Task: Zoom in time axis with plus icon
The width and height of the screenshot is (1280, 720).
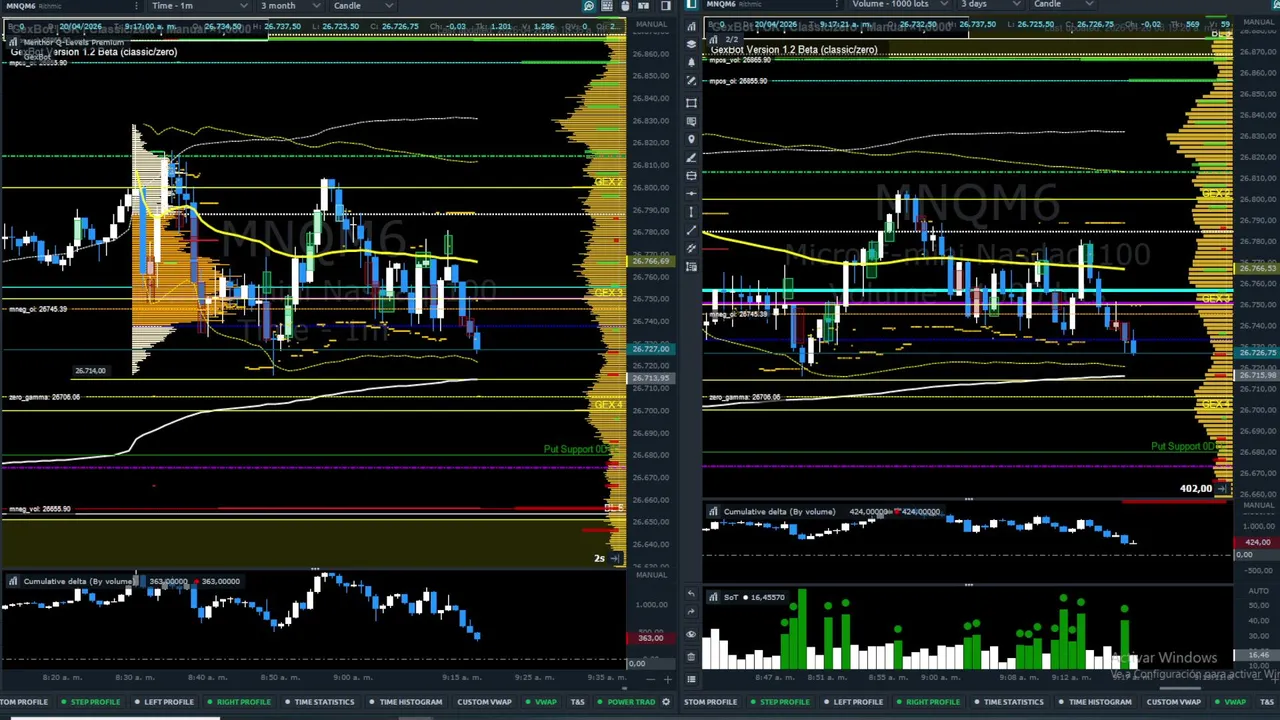Action: 667,679
